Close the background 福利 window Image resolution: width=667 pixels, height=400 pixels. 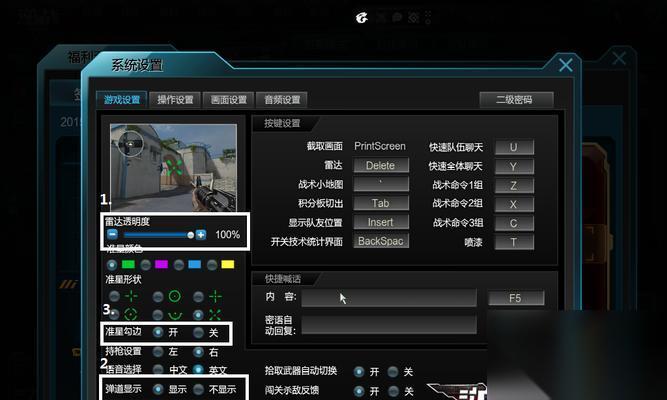coord(619,58)
